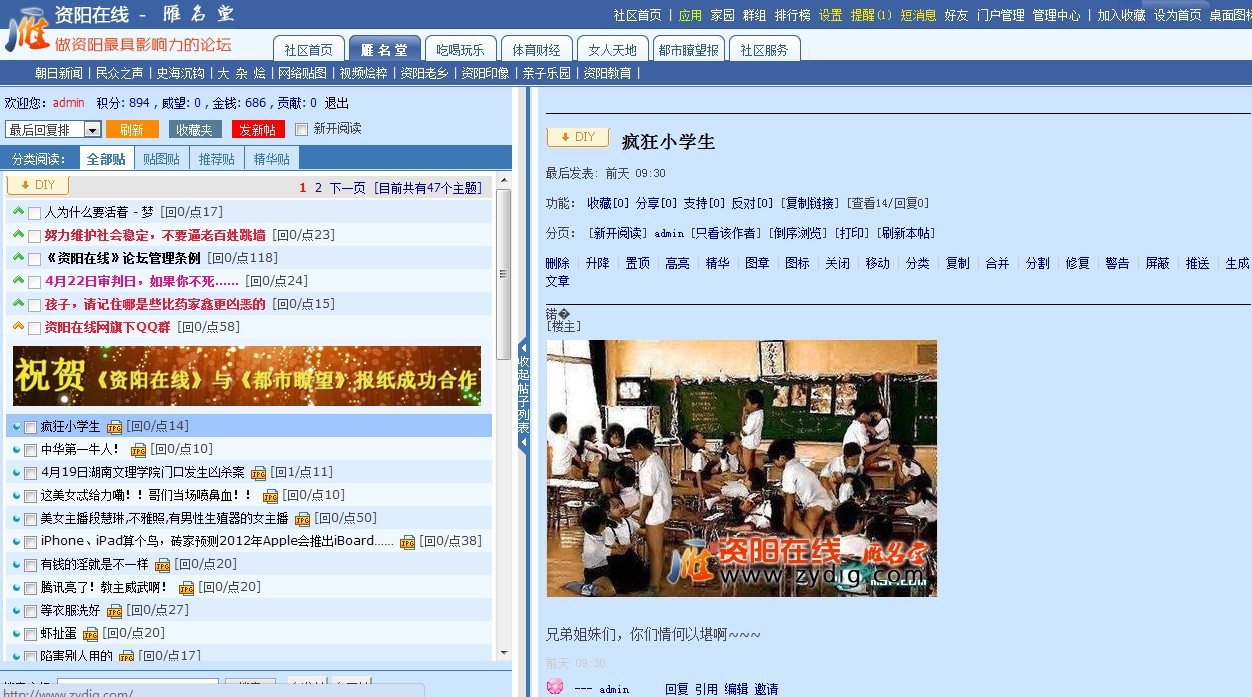1252x697 pixels.
Task: Switch to the 推荐贴 tab
Action: tap(216, 159)
